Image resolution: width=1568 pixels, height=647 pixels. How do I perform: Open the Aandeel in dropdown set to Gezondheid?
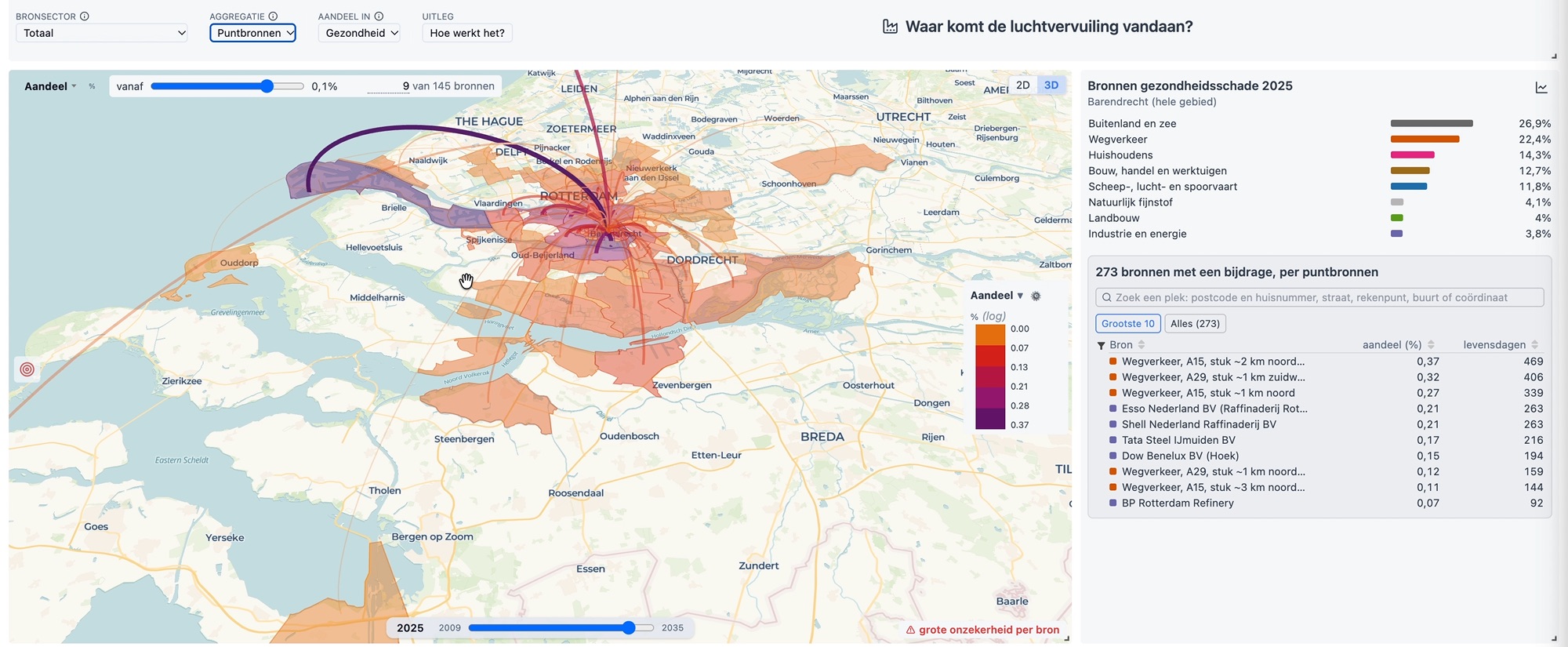pos(360,33)
